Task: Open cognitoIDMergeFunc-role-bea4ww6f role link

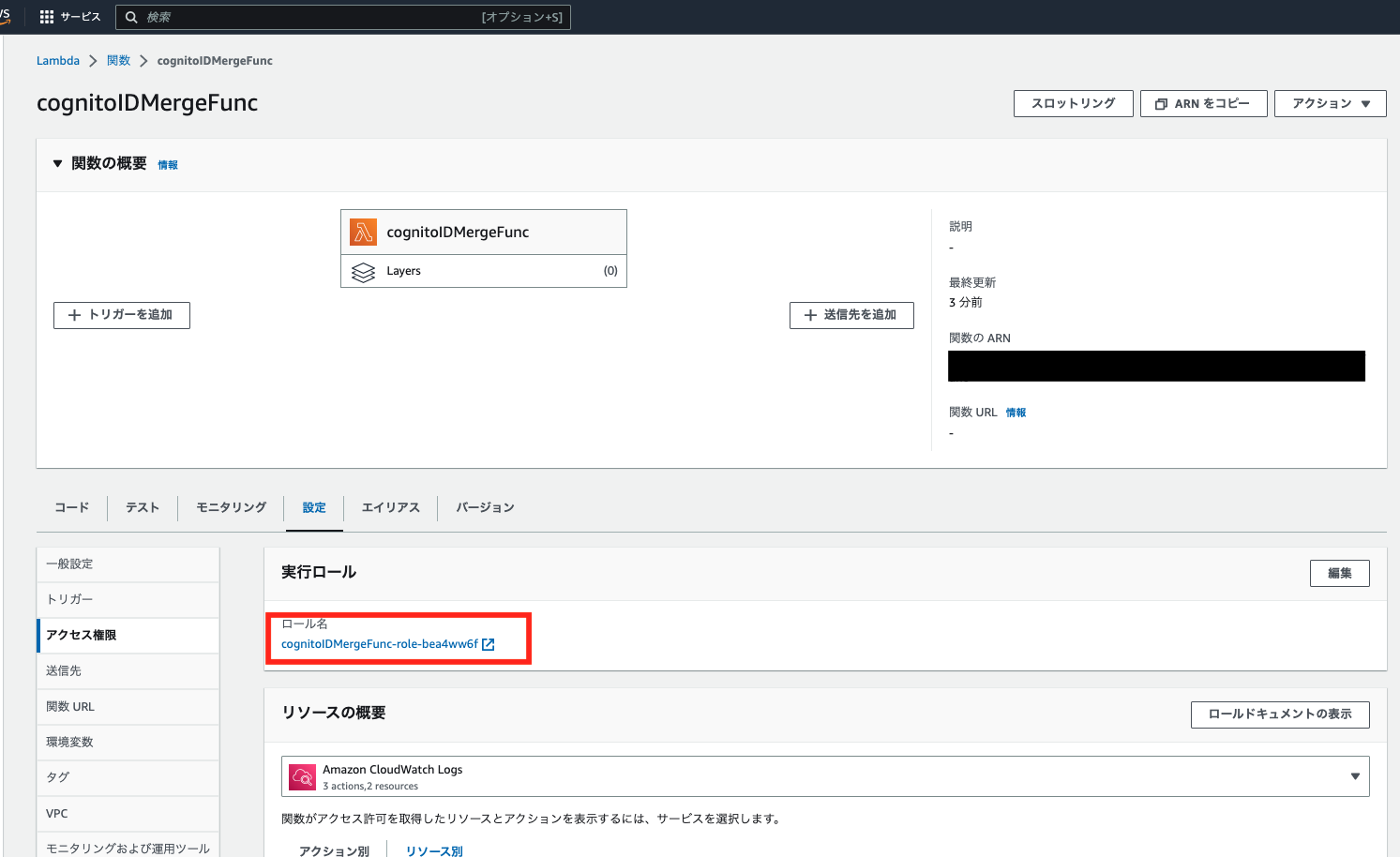Action: click(x=380, y=644)
